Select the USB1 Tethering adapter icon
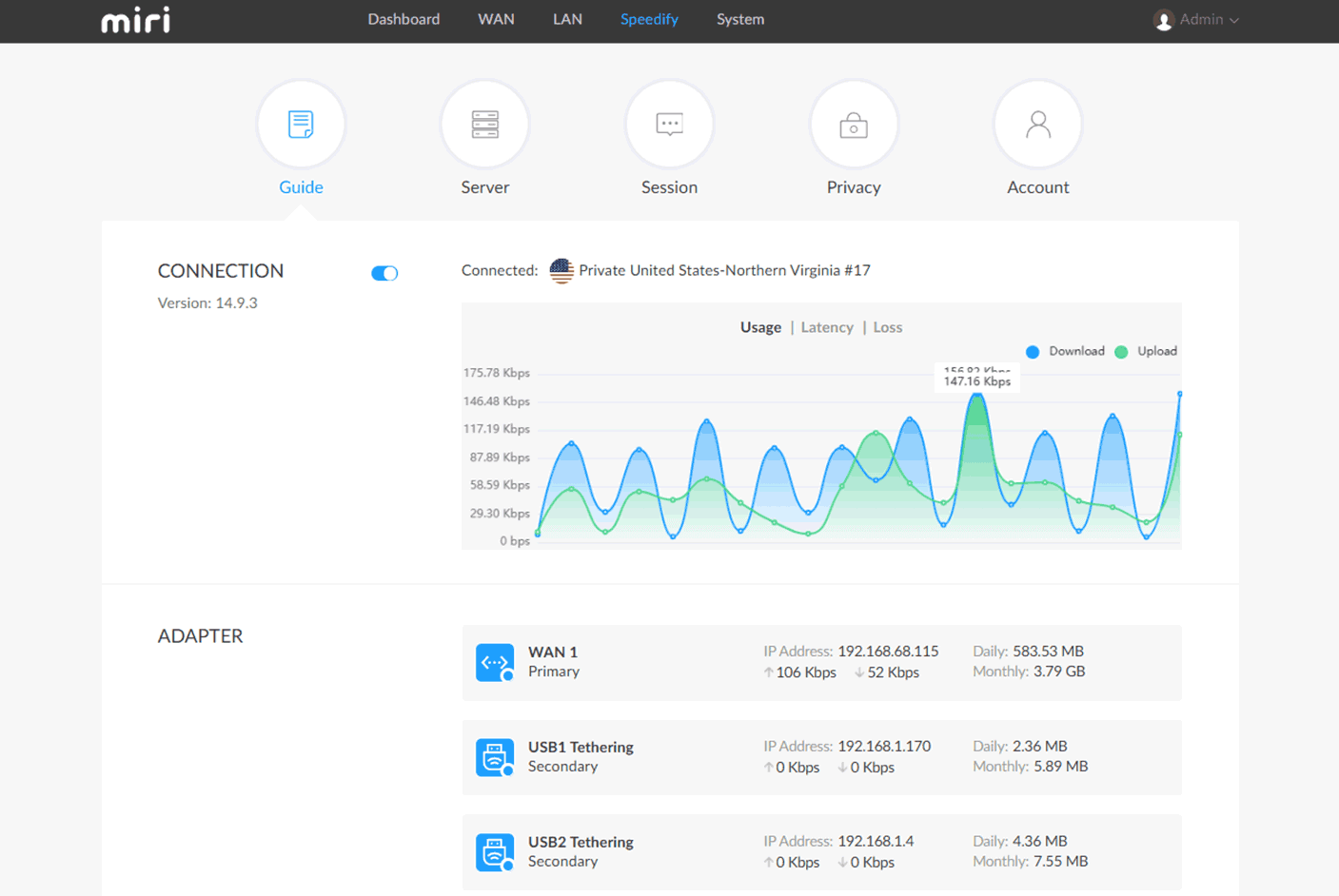This screenshot has width=1339, height=896. tap(494, 757)
